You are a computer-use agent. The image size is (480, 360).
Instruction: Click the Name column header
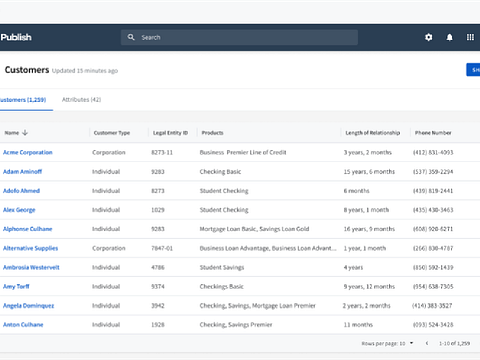tap(12, 133)
